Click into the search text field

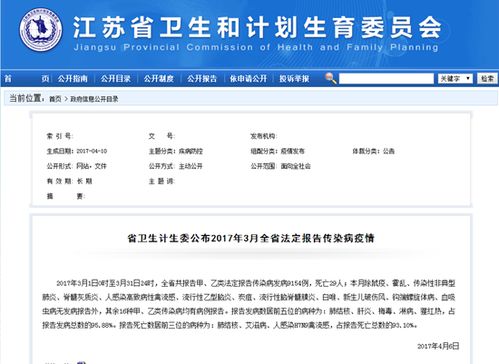click(x=386, y=79)
